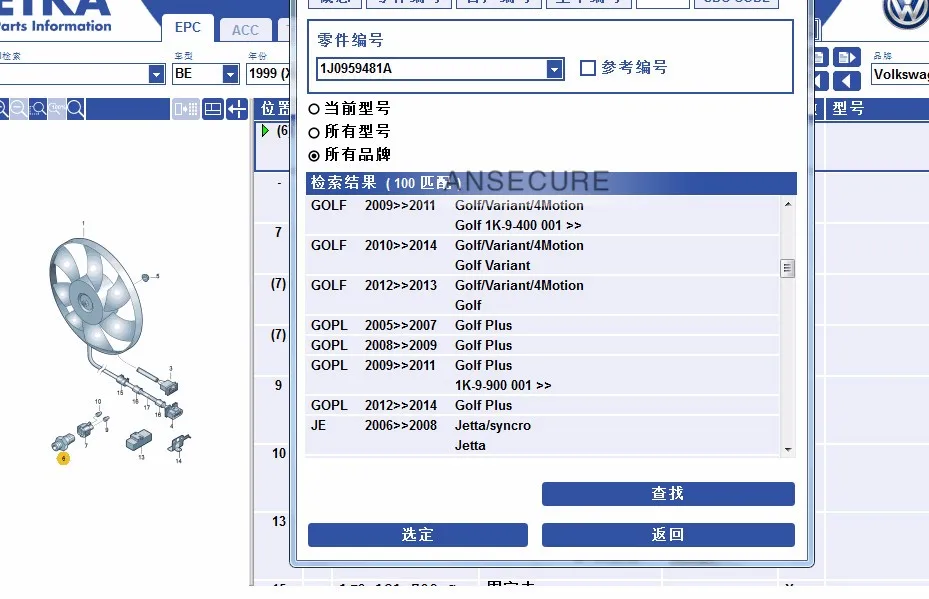Select the zoom-to-region magnifier icon
The image size is (929, 599).
coord(38,109)
